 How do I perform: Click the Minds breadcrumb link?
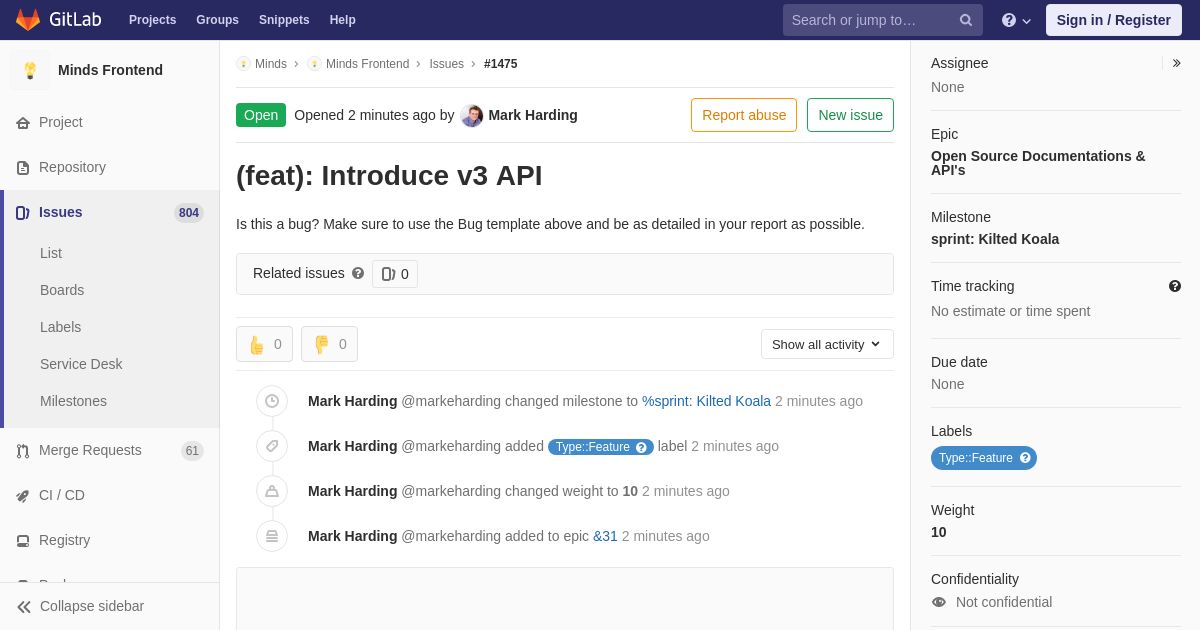click(x=271, y=64)
